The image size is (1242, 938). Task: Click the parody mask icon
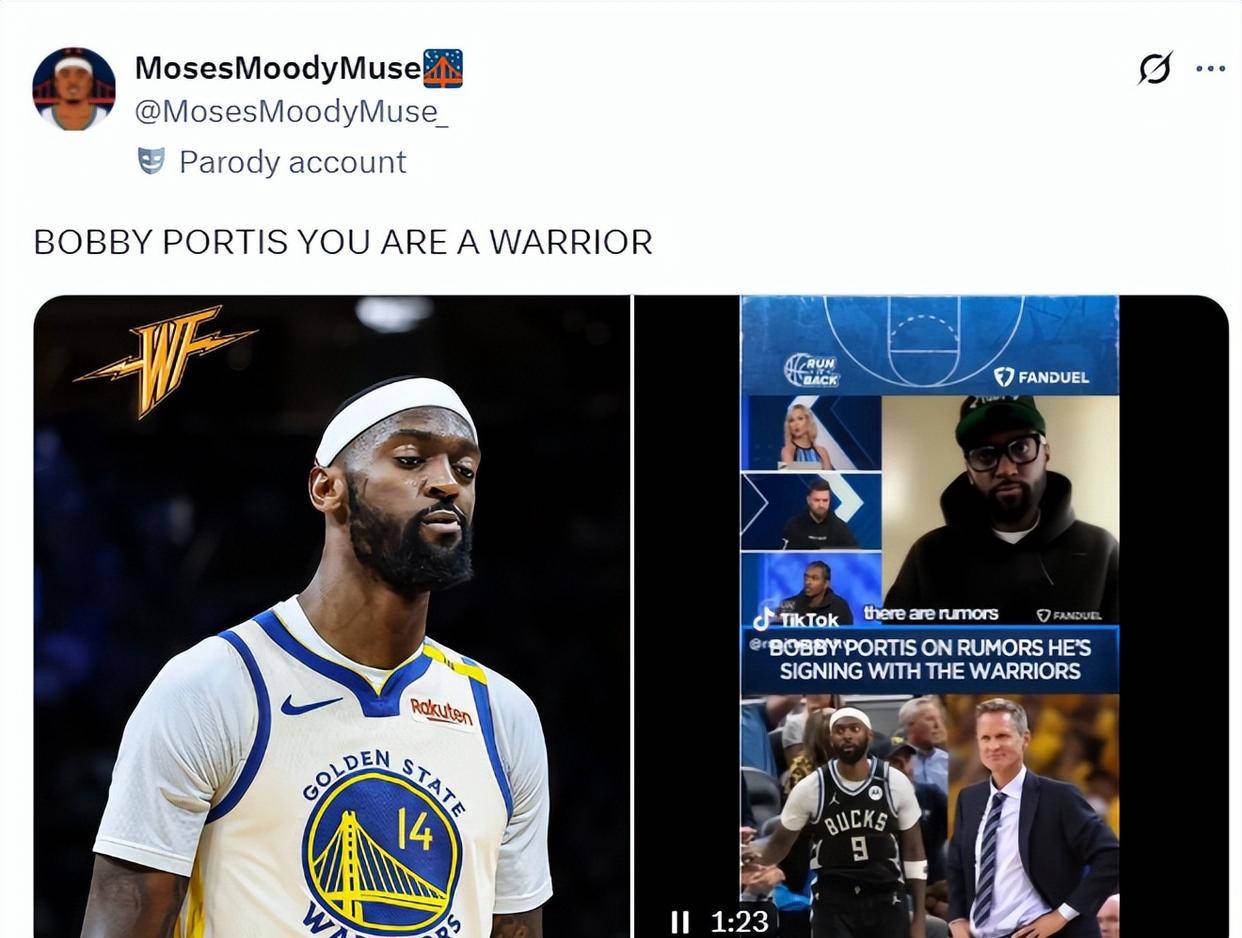pos(151,161)
